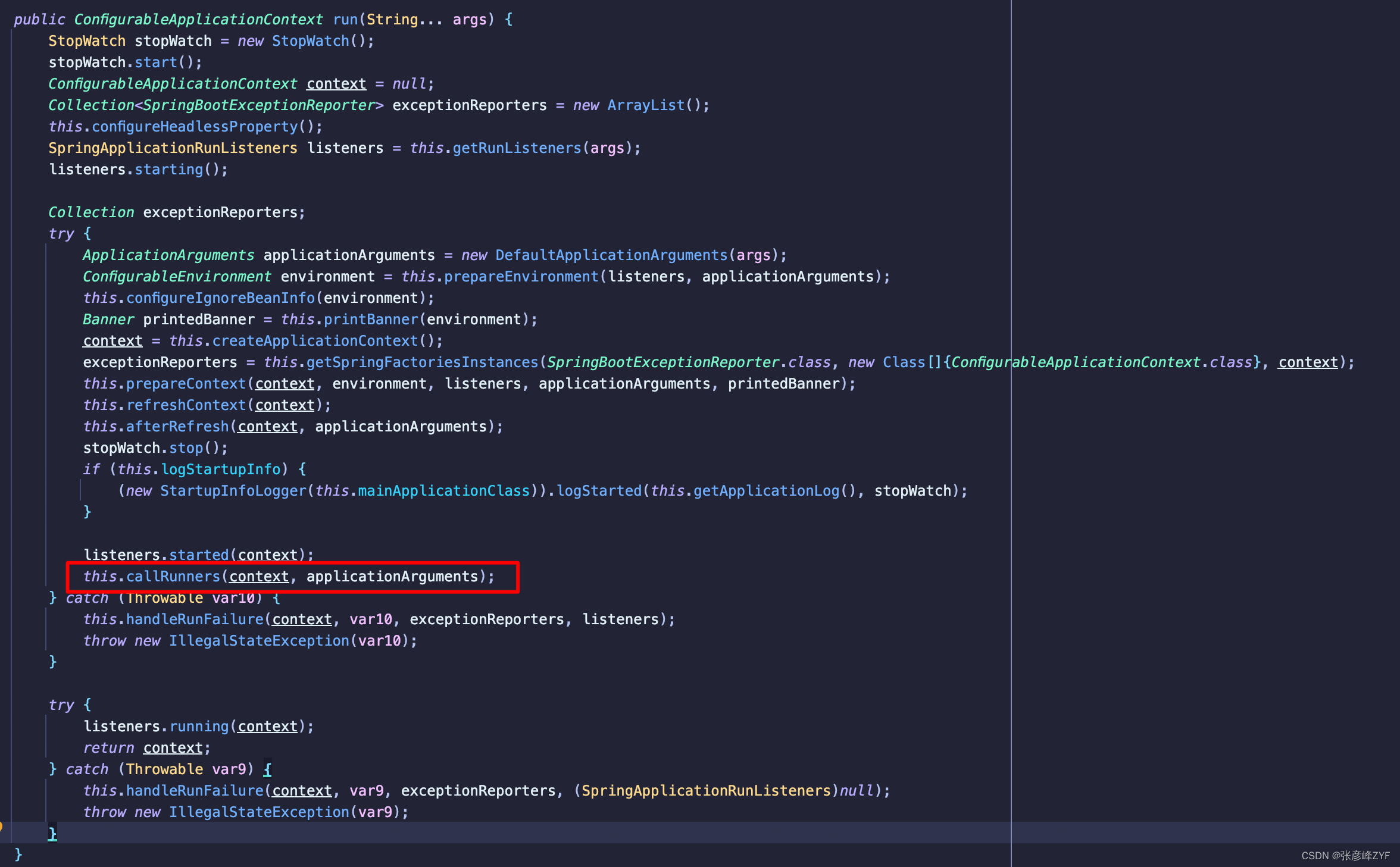Click 'configureIgnoreBeanInfo' method call
Screen dimensions: 1400x867
point(220,298)
